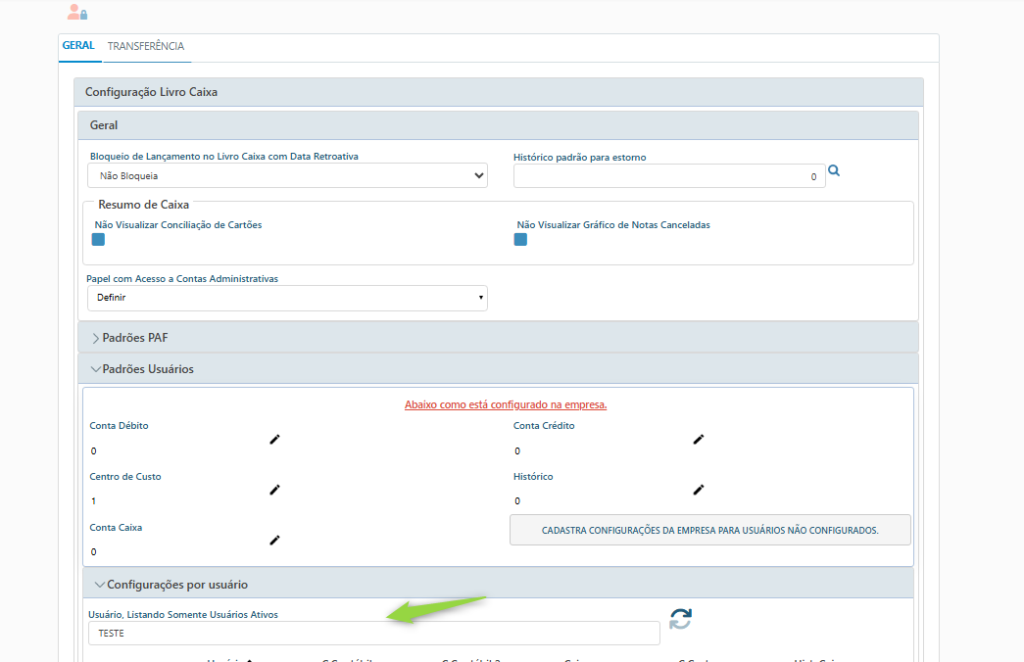
Task: Edit Conta Crédito with pencil icon
Action: pos(698,439)
